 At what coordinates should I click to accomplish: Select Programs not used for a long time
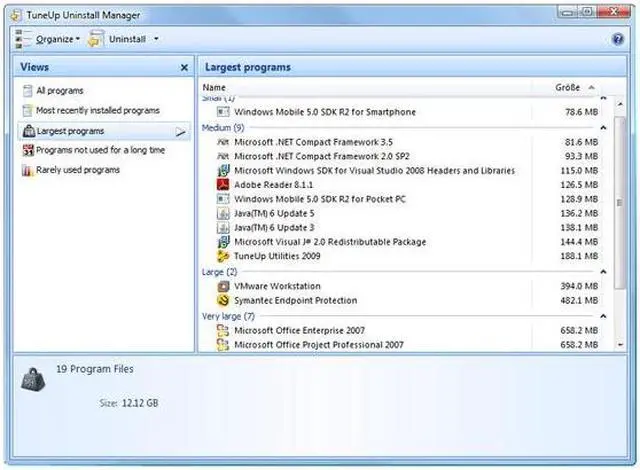point(100,150)
